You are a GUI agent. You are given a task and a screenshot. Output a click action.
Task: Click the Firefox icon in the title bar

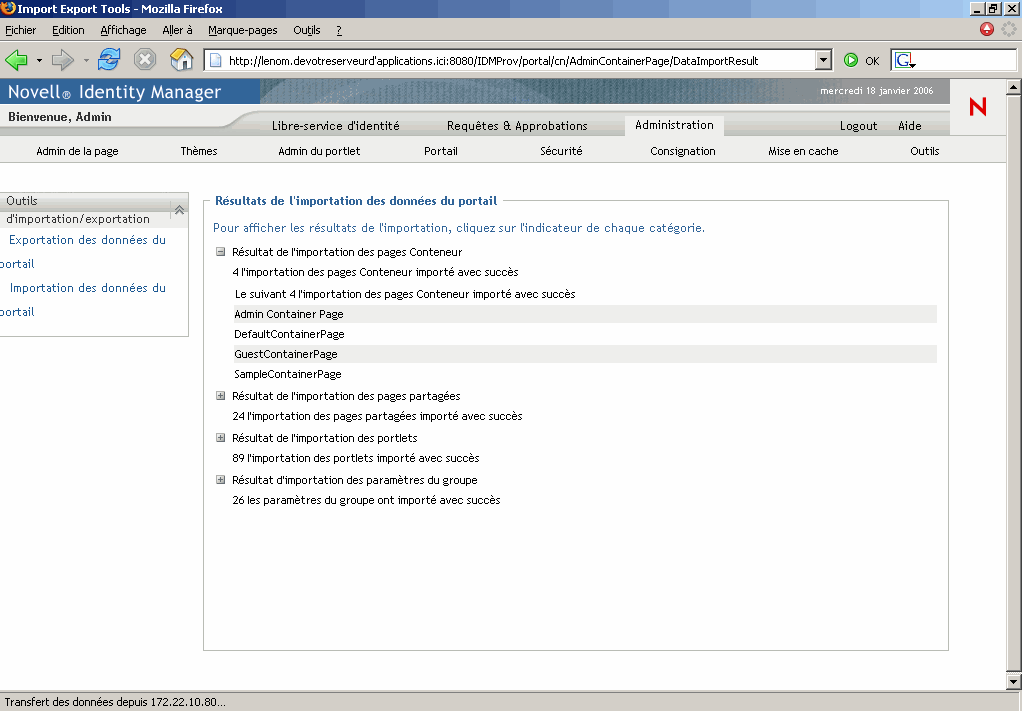coord(8,8)
